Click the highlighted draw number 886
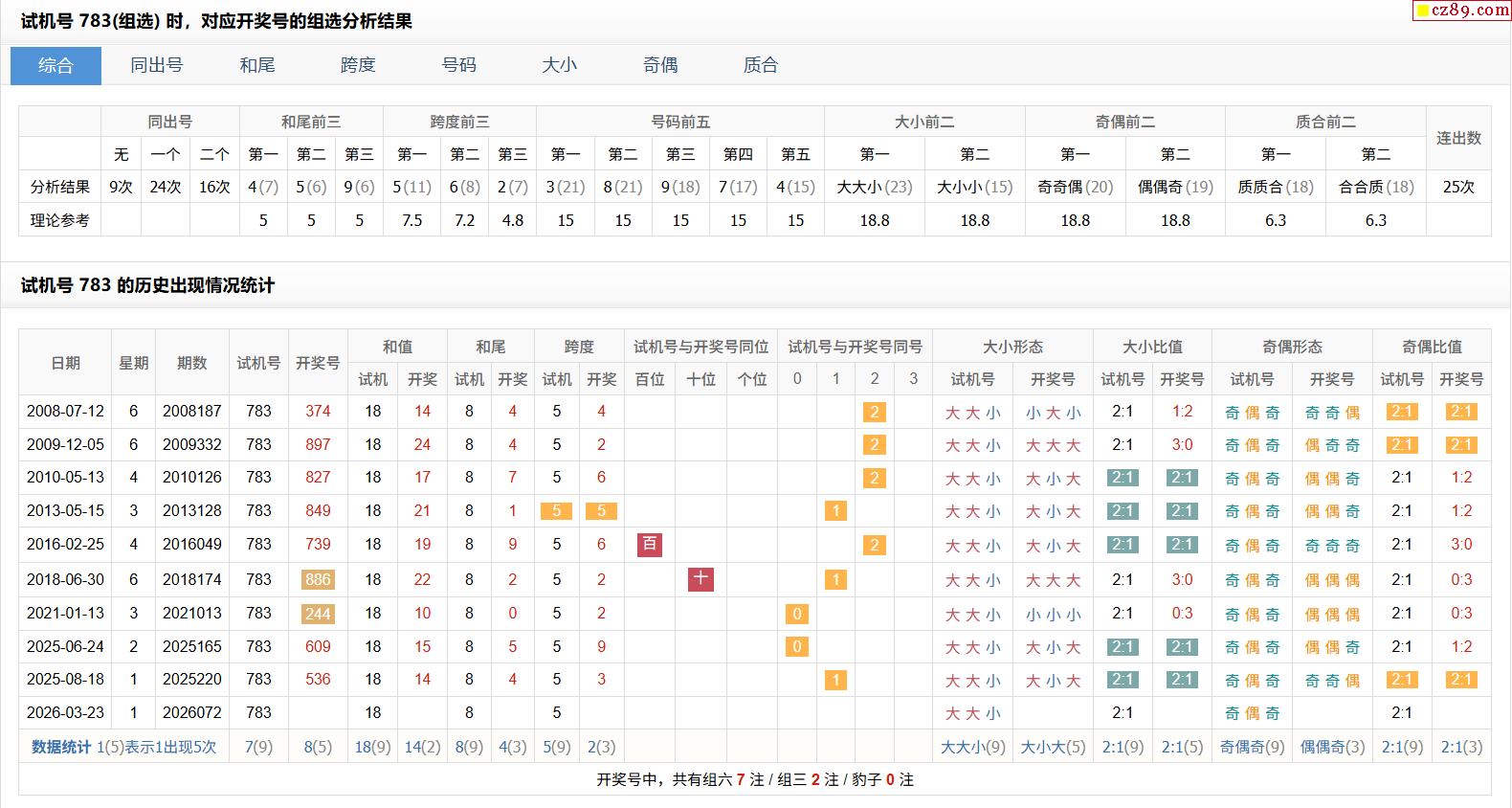 [x=318, y=579]
